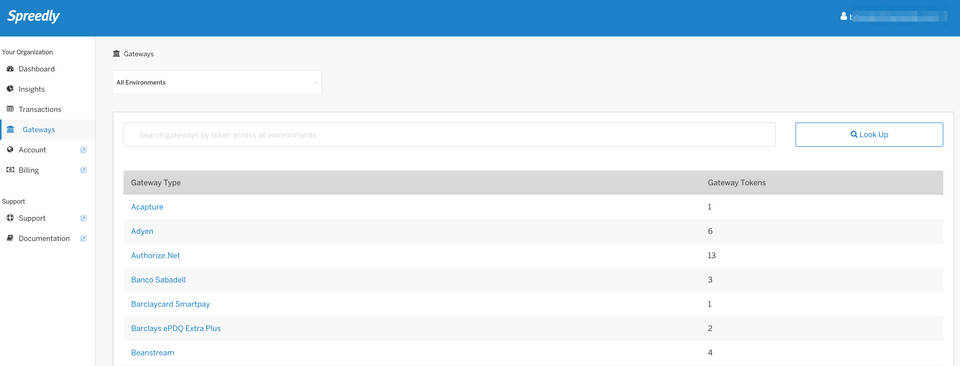Image resolution: width=960 pixels, height=366 pixels.
Task: Click the Gateways bank icon in sidebar
Action: tap(10, 130)
